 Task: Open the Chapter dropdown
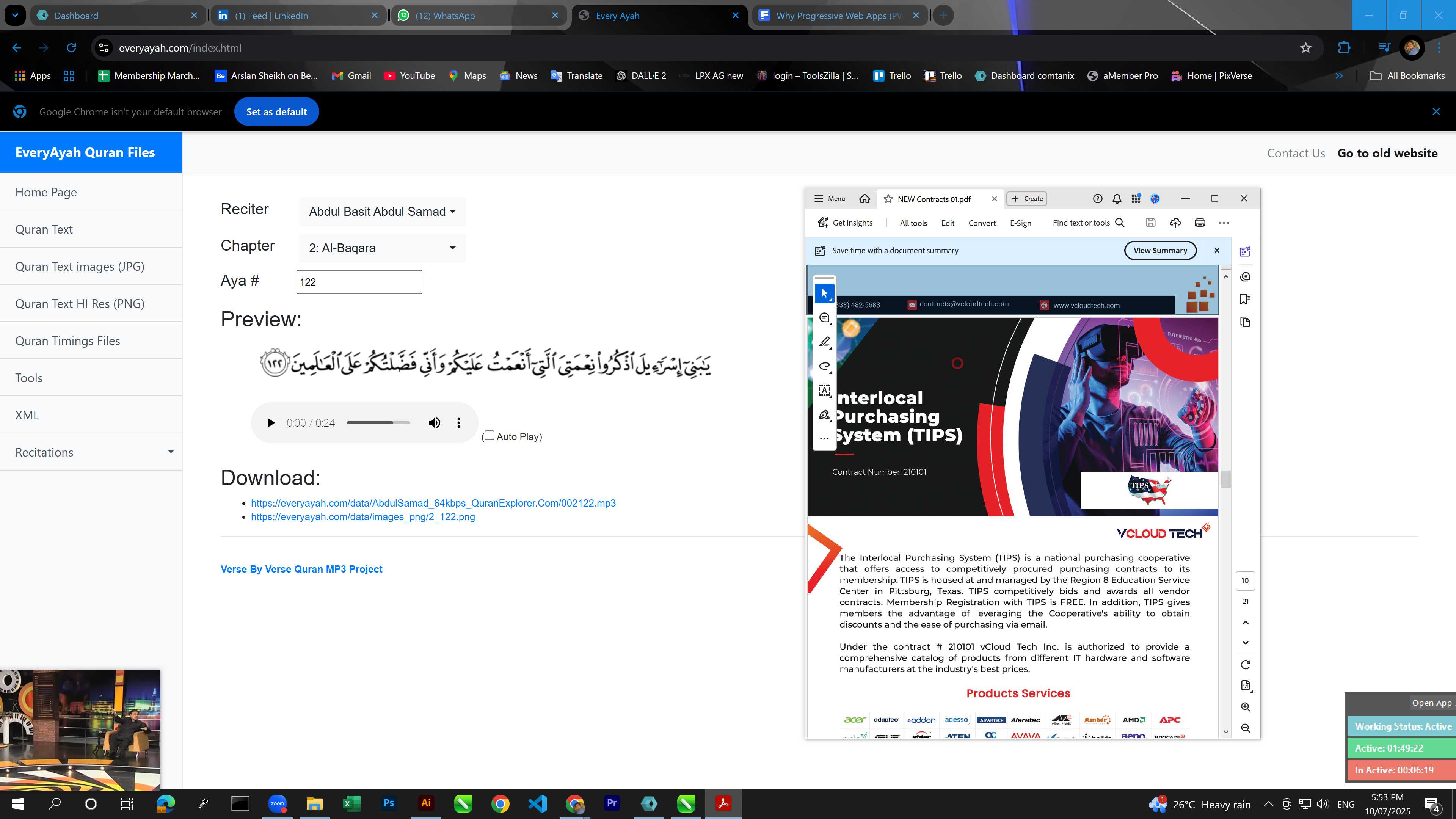[x=382, y=248]
